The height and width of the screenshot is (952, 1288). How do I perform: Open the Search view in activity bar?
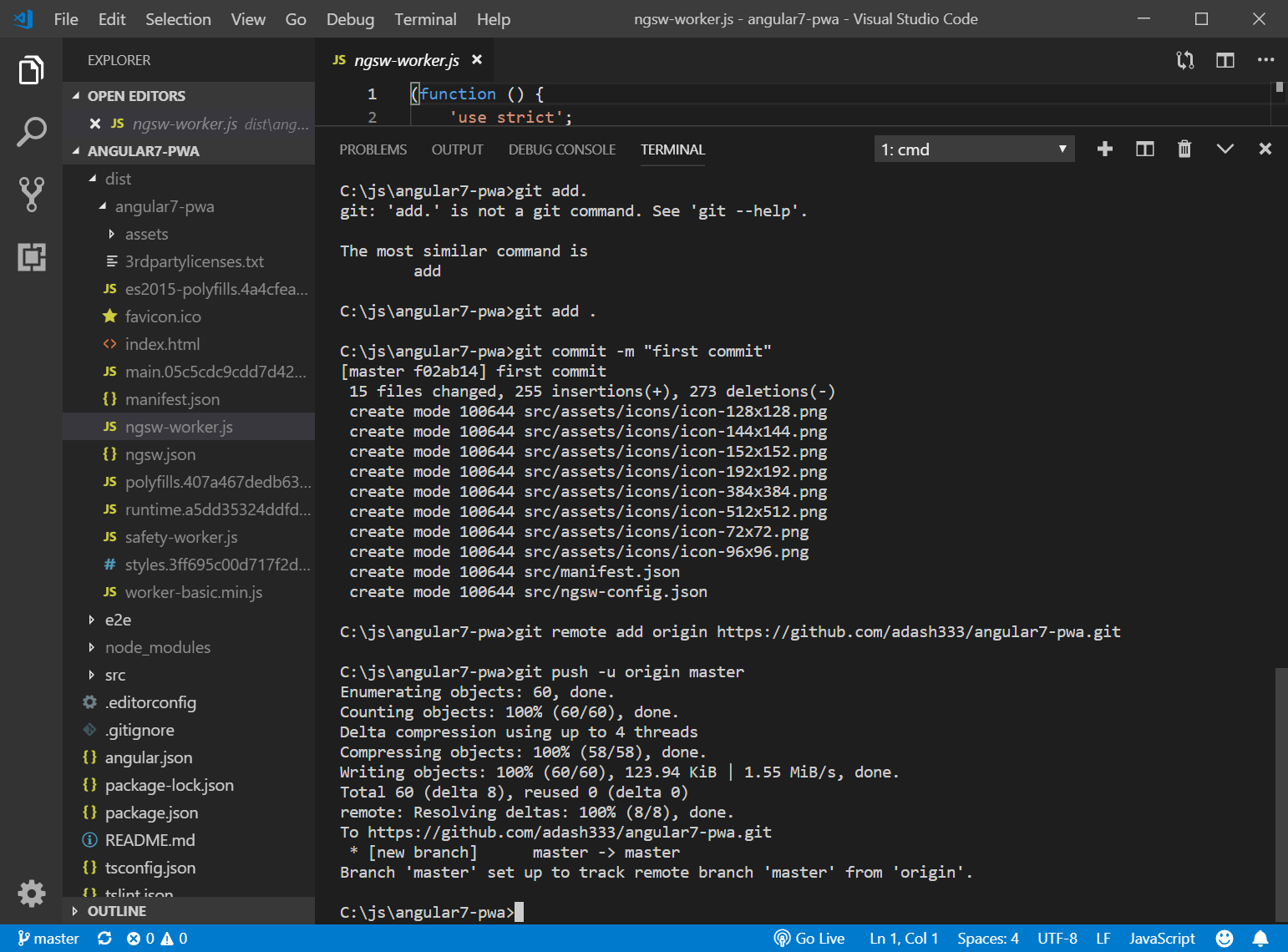coord(32,132)
